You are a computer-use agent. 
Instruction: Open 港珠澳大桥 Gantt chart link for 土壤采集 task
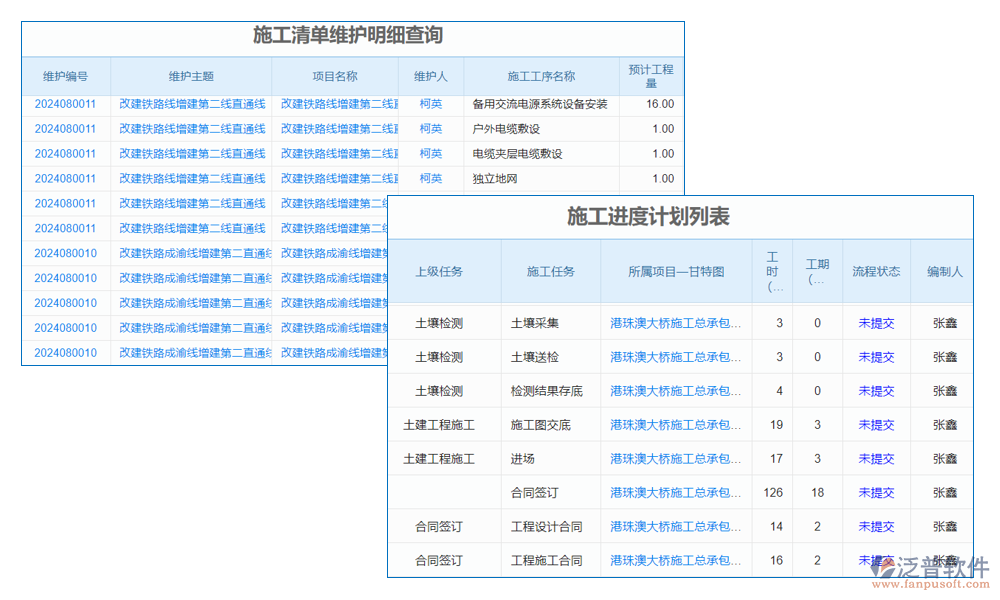click(676, 323)
